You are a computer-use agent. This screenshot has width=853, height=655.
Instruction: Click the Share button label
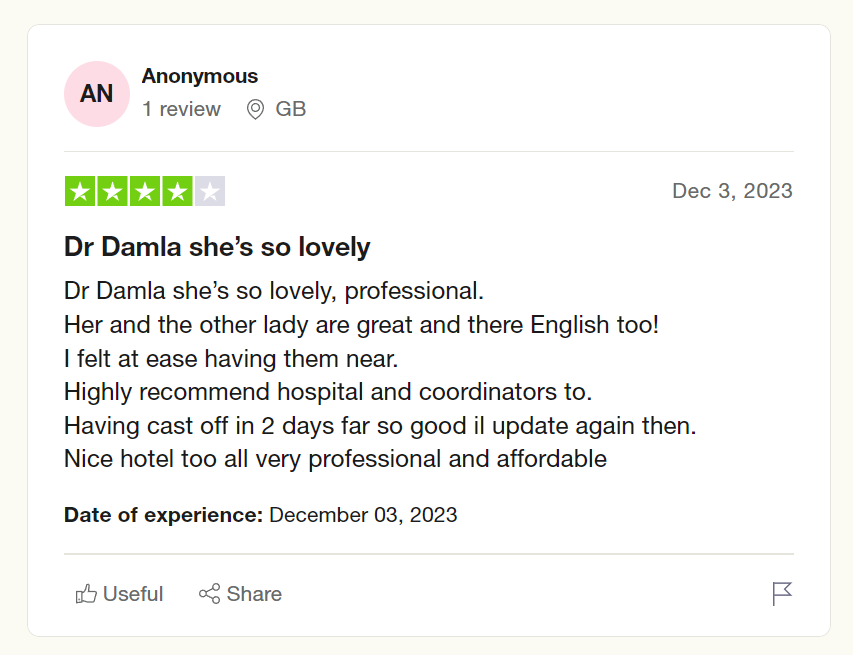point(254,594)
